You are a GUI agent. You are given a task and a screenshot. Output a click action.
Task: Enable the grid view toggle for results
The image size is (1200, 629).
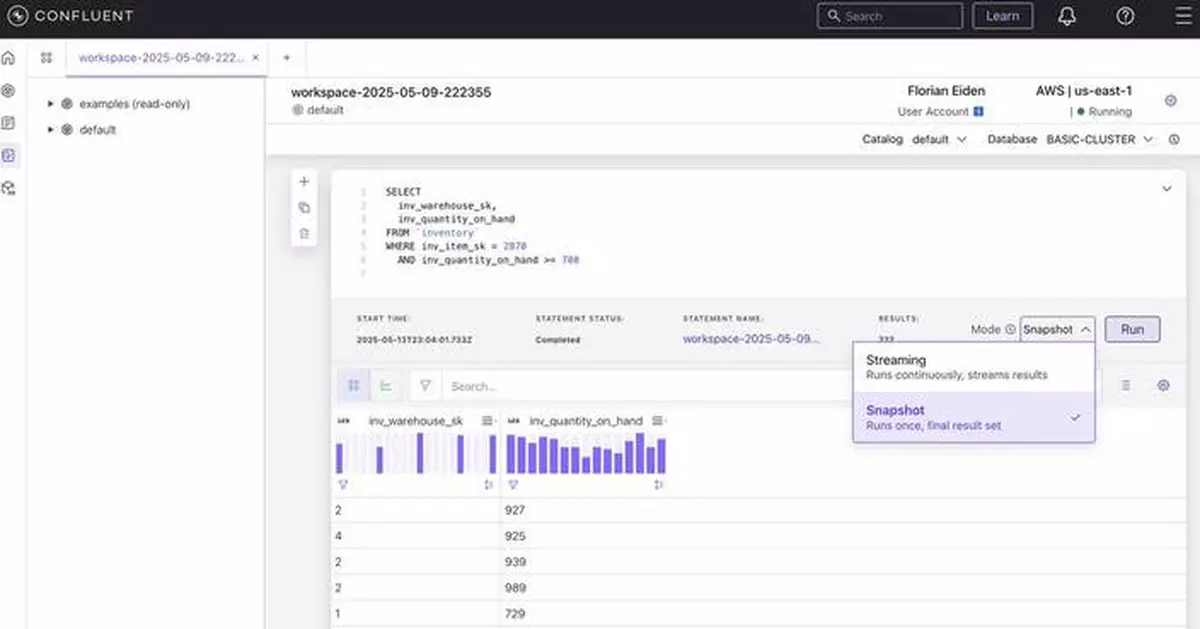click(x=355, y=385)
